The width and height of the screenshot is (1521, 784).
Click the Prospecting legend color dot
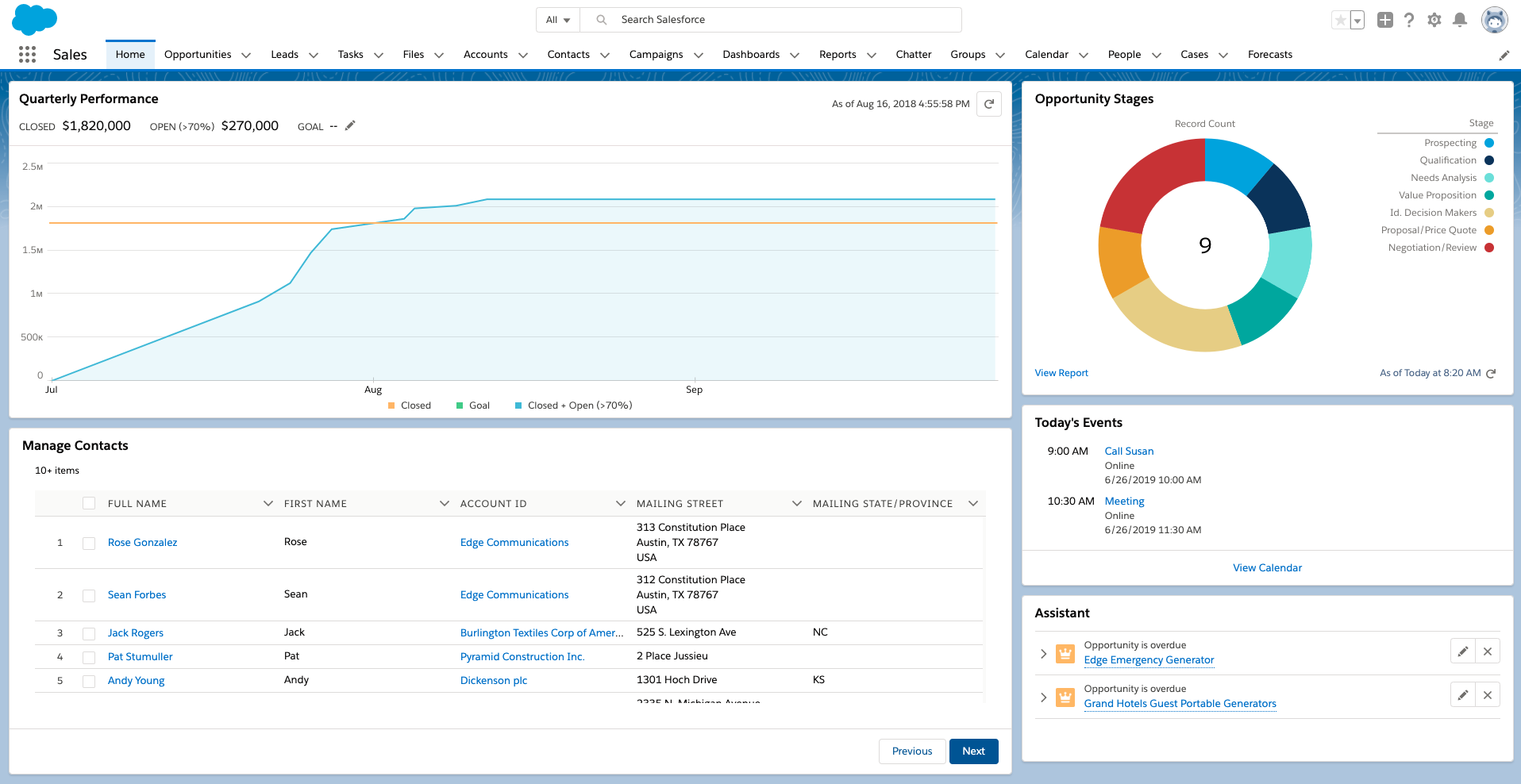pos(1489,143)
